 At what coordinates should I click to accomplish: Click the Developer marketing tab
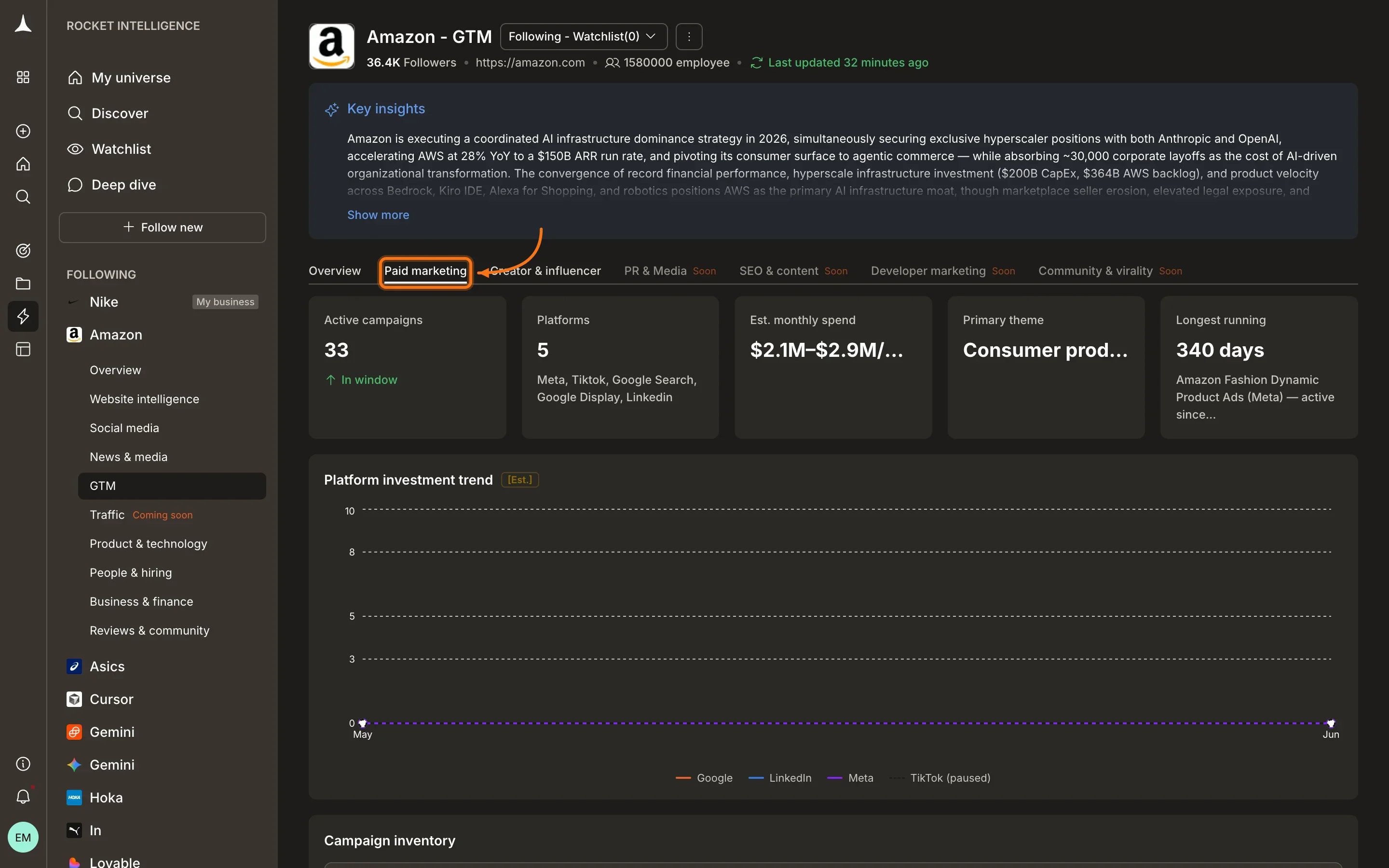[x=942, y=271]
